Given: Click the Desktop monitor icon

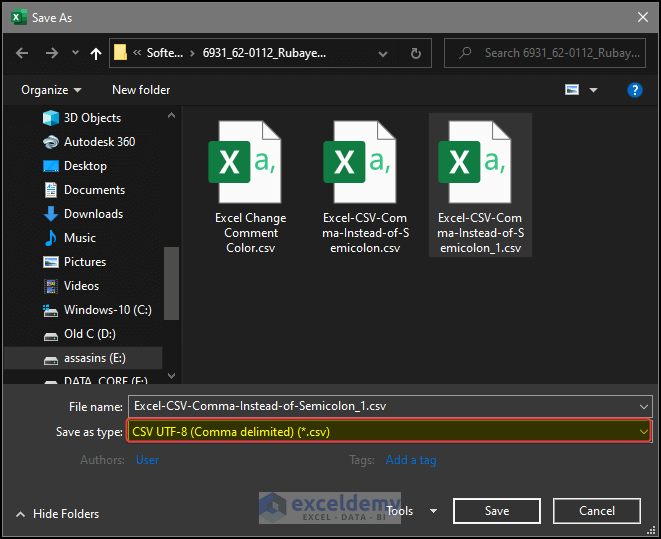Looking at the screenshot, I should pyautogui.click(x=51, y=166).
